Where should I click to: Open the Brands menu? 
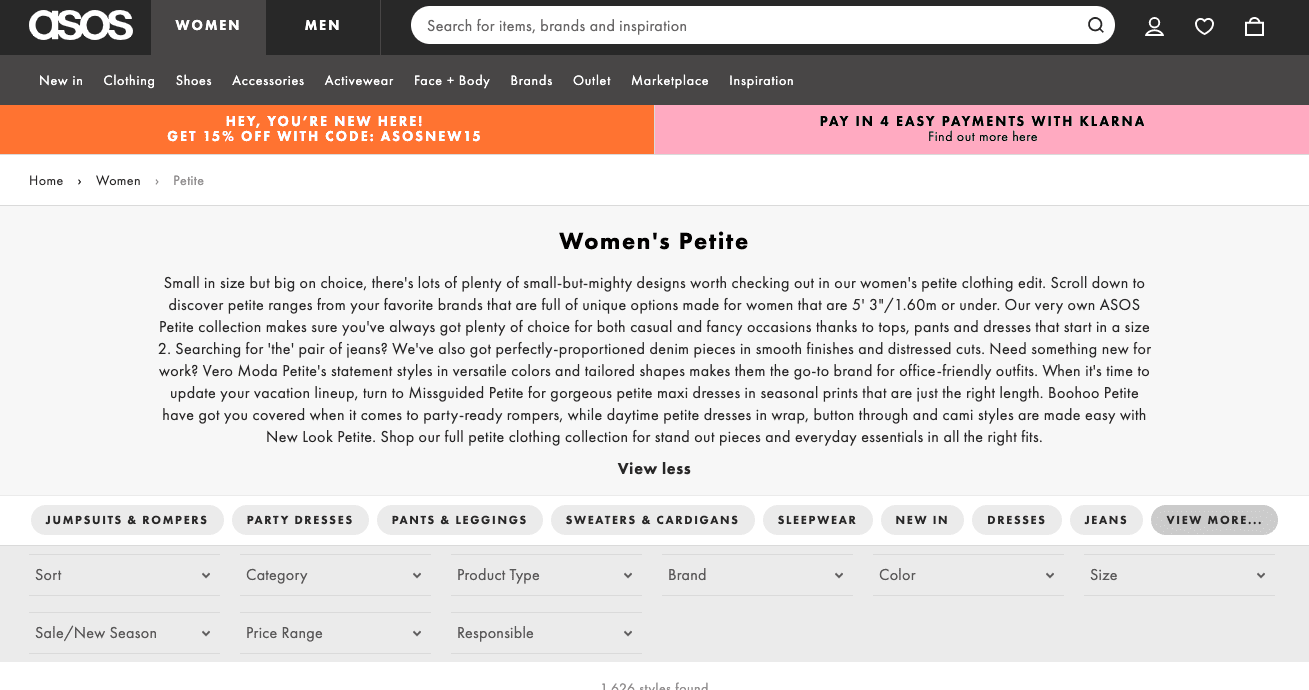[x=531, y=81]
